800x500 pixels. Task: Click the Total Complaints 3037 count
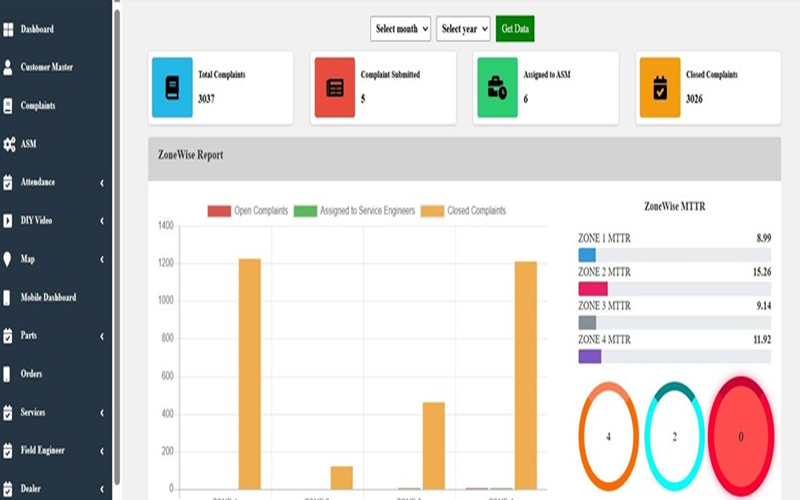tap(207, 99)
